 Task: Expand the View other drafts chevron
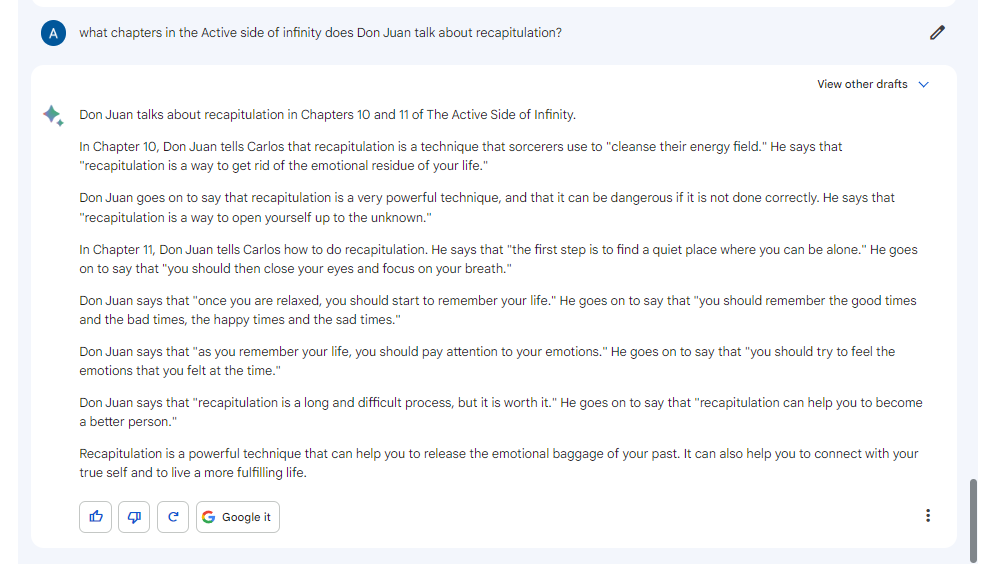(923, 85)
